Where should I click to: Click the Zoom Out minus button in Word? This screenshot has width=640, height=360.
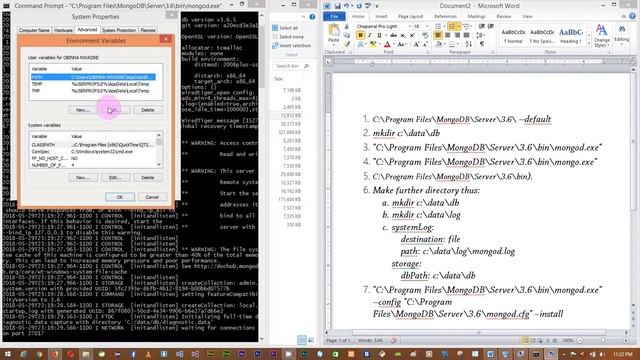point(580,340)
